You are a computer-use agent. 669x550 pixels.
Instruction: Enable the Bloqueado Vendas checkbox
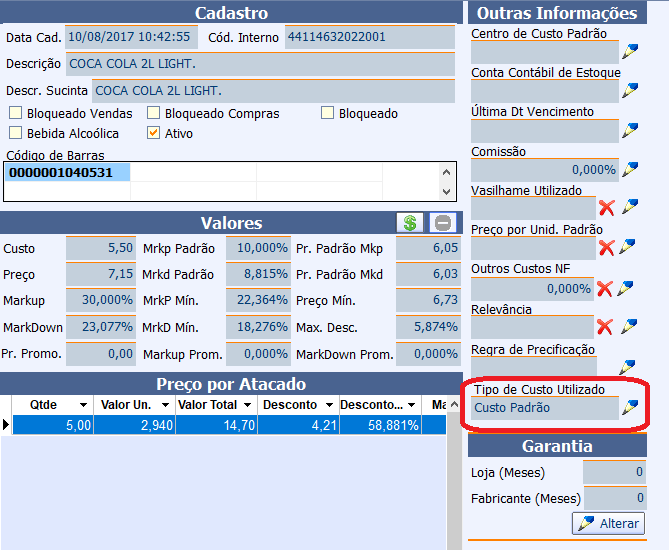(x=15, y=114)
